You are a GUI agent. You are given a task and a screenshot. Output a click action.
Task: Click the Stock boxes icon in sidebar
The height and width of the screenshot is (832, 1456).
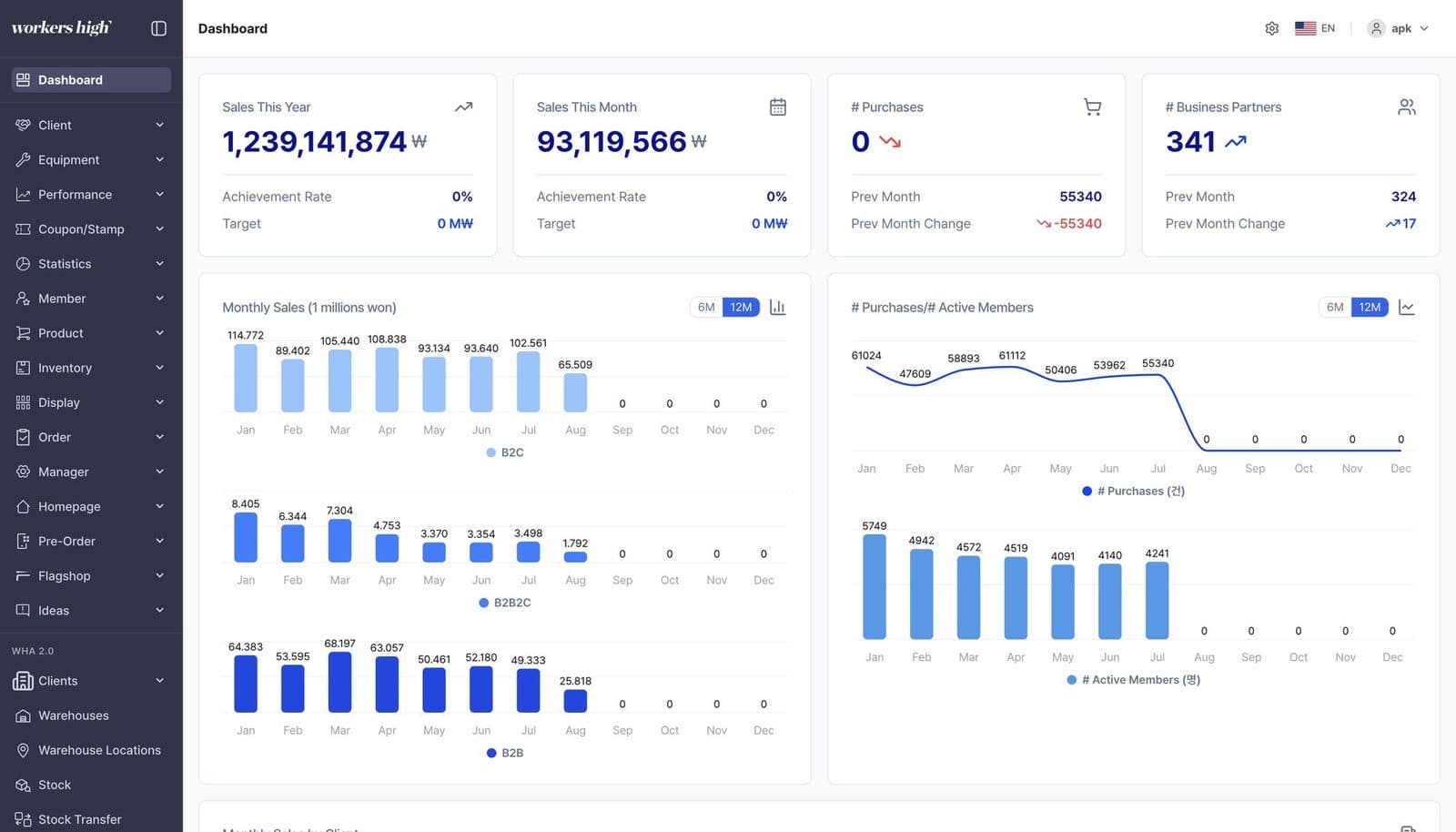coord(23,785)
